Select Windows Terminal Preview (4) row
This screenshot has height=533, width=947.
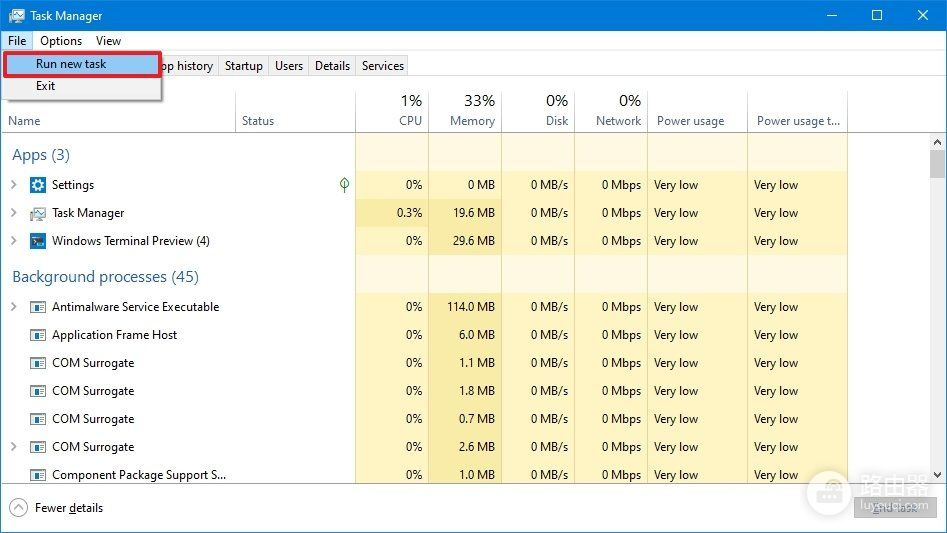coord(131,241)
